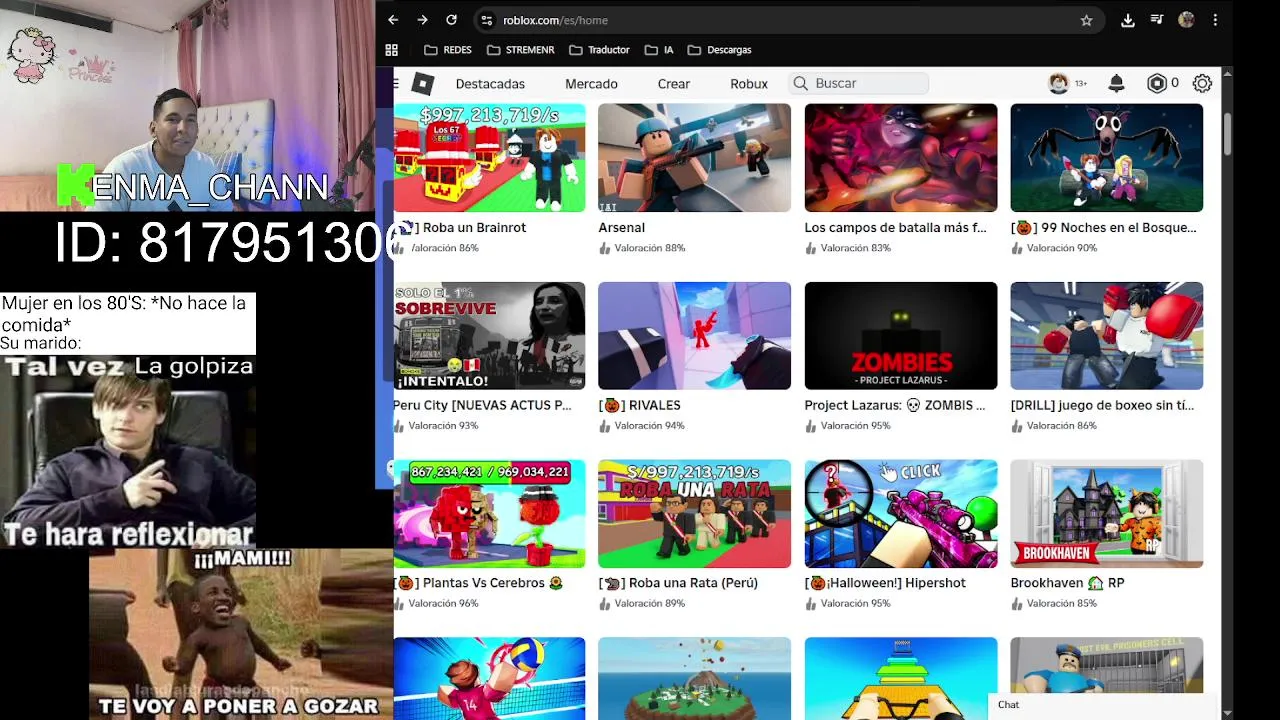The image size is (1280, 720).
Task: Open the REDES bookmark folder
Action: (x=448, y=50)
